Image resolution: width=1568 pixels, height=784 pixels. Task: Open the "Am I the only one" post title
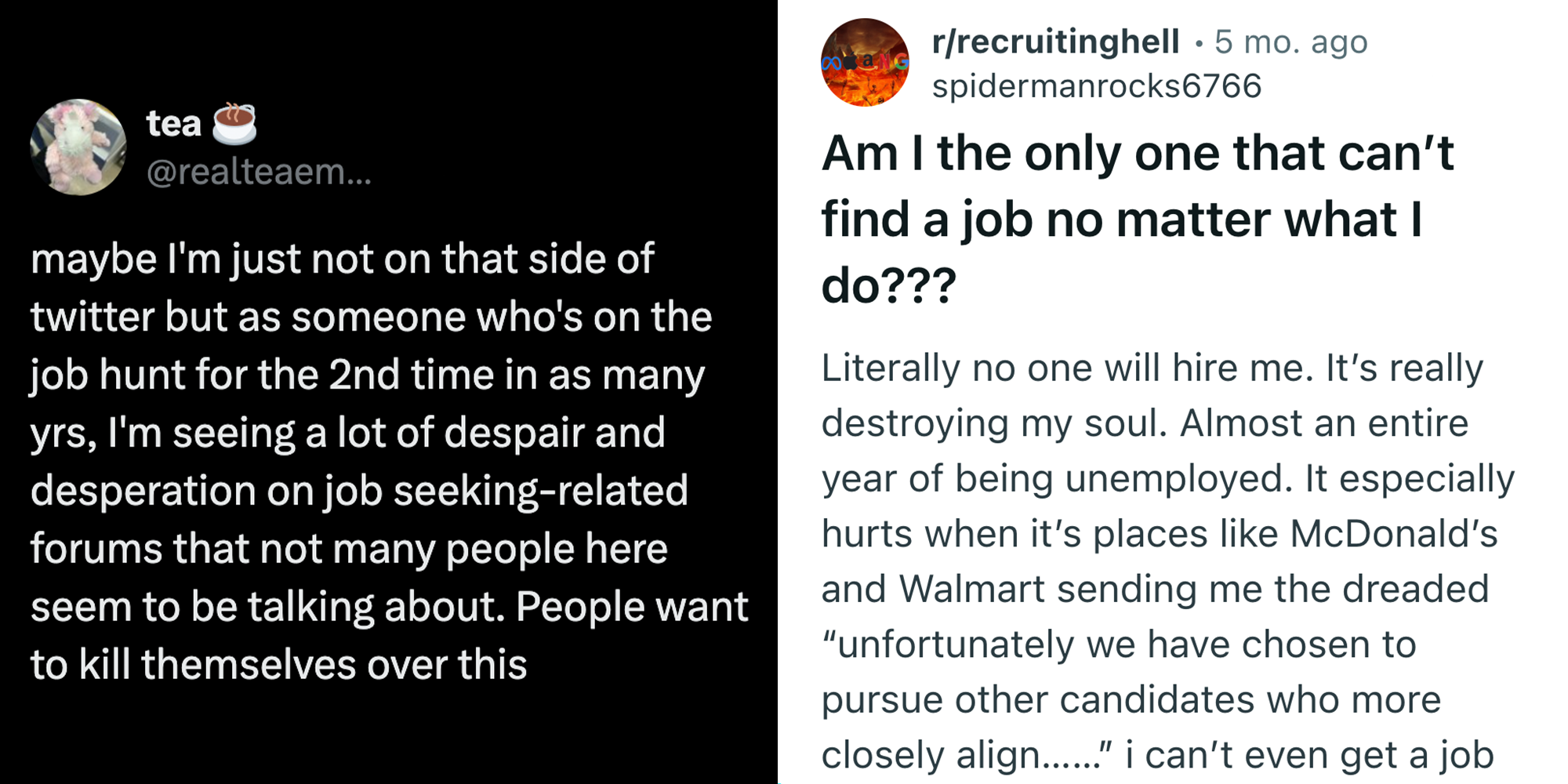[x=1137, y=153]
